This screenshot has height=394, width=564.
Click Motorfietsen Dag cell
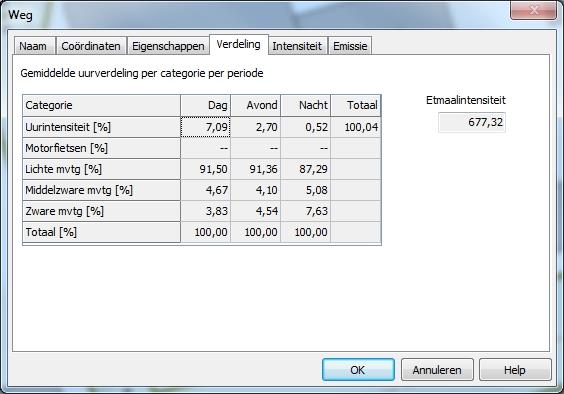(x=205, y=148)
